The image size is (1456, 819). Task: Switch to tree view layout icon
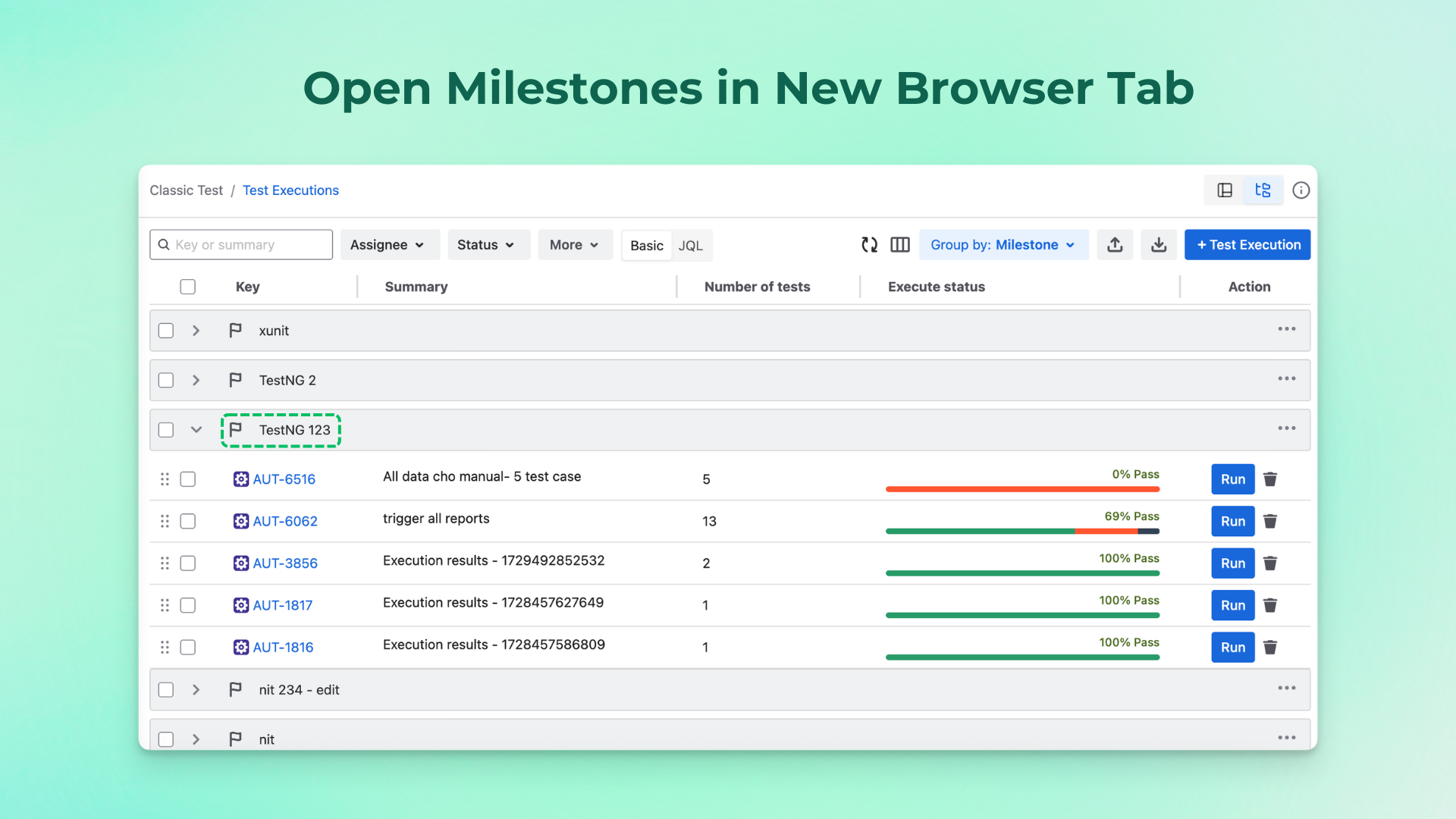pyautogui.click(x=1263, y=190)
